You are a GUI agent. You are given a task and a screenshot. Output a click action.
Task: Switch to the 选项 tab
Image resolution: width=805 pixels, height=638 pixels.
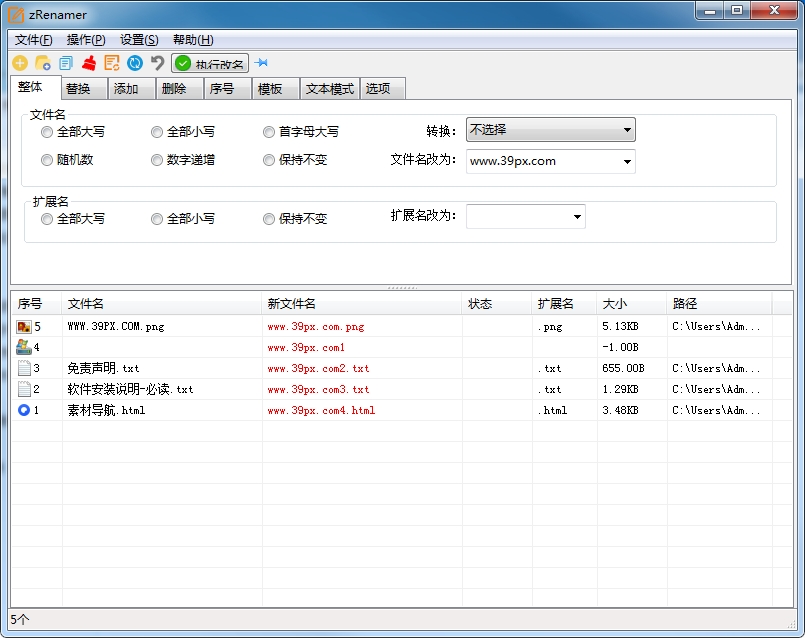click(x=383, y=89)
